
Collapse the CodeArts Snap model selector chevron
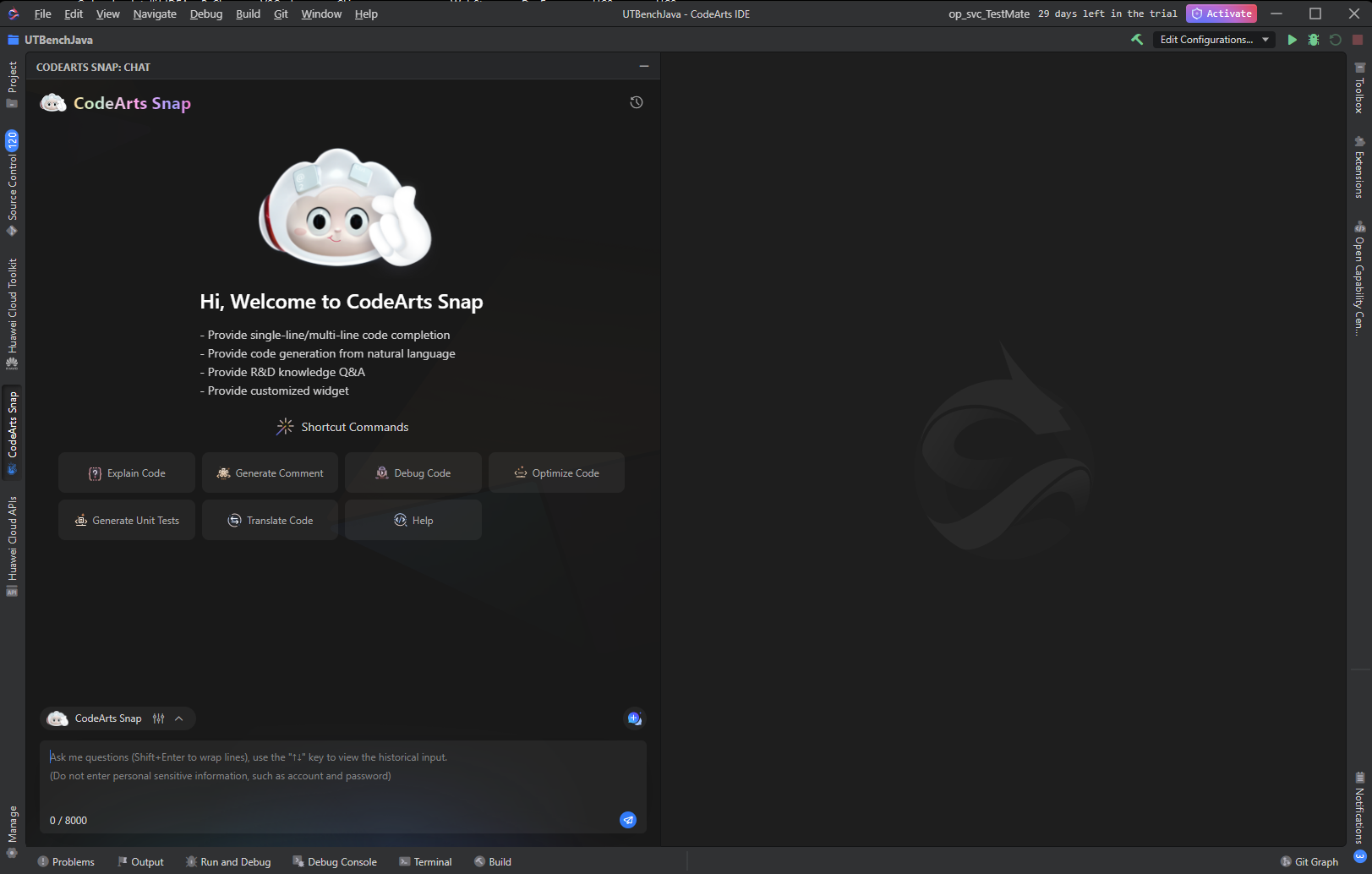(178, 718)
